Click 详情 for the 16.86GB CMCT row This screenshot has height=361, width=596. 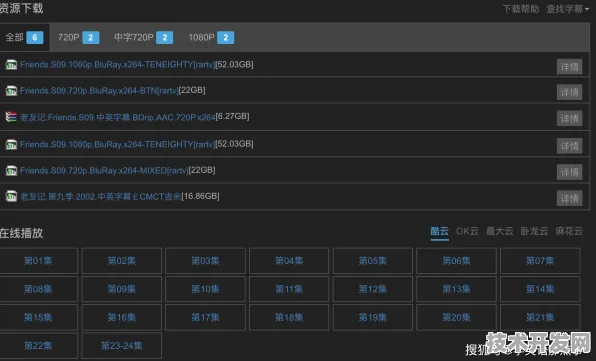click(569, 198)
